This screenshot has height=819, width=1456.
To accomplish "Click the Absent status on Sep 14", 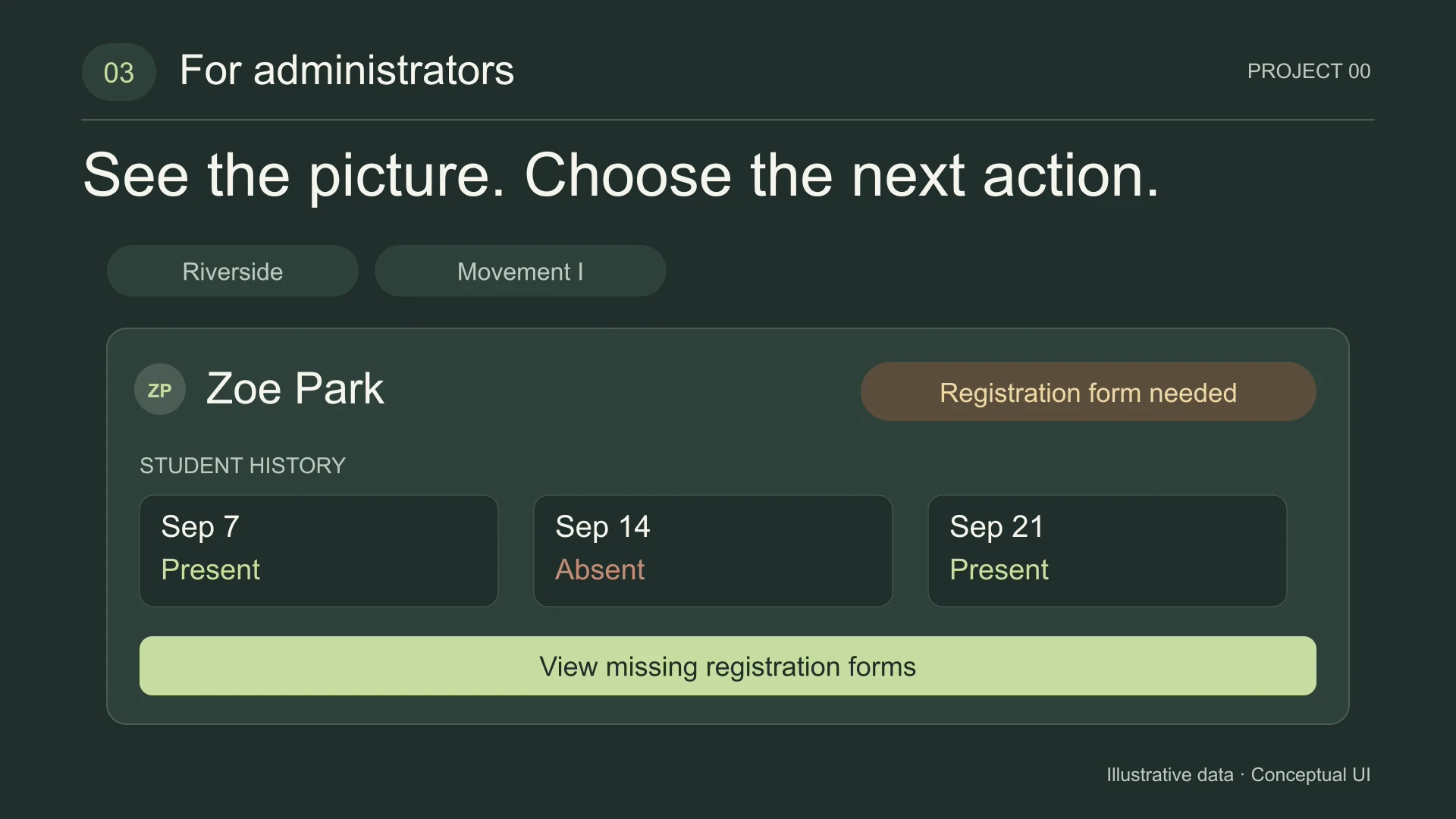I will 600,570.
